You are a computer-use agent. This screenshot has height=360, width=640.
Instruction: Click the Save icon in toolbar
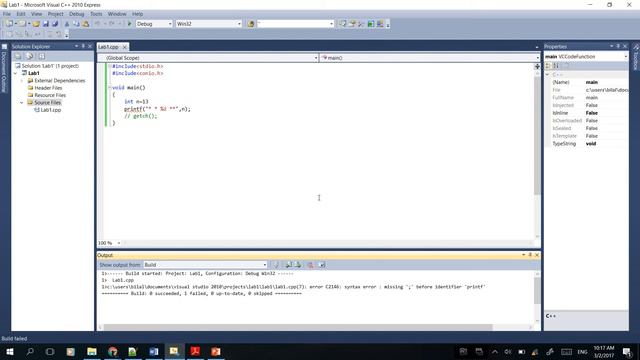[46, 24]
